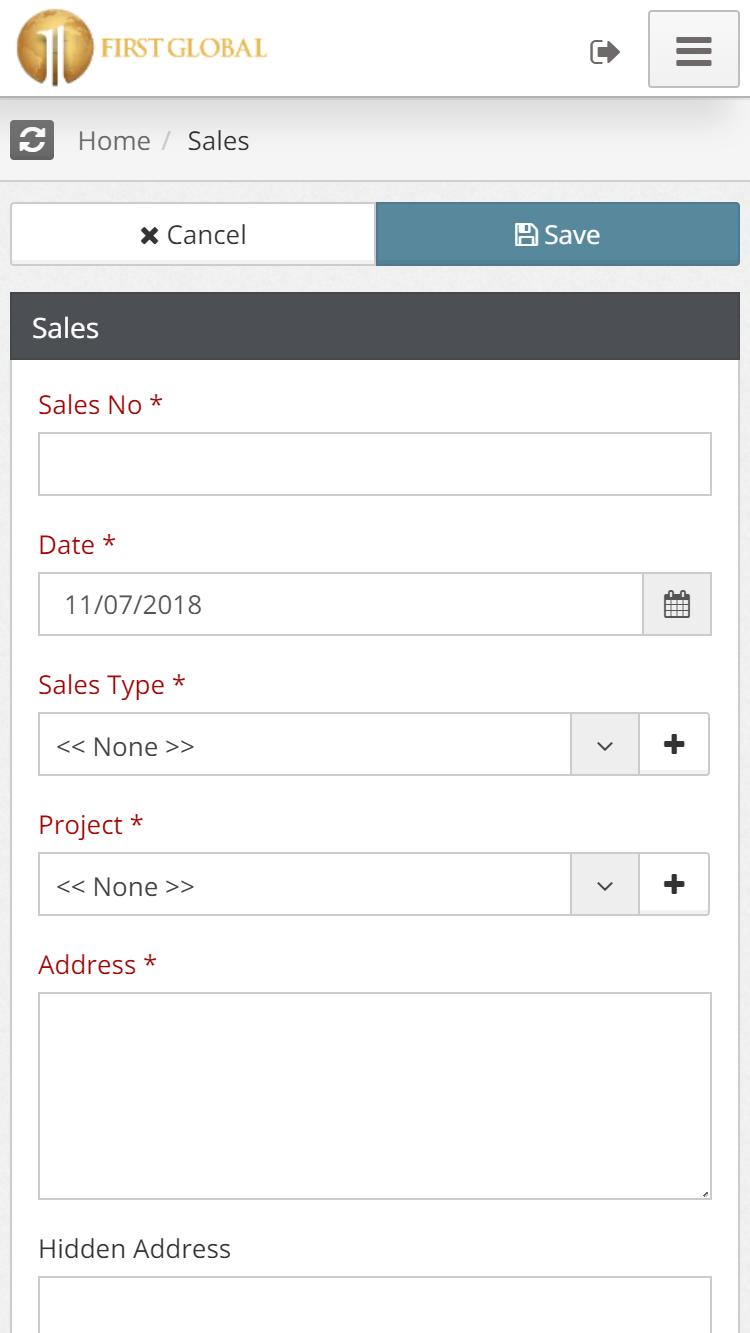Viewport: 750px width, 1333px height.
Task: Go to Home breadcrumb link
Action: (114, 141)
